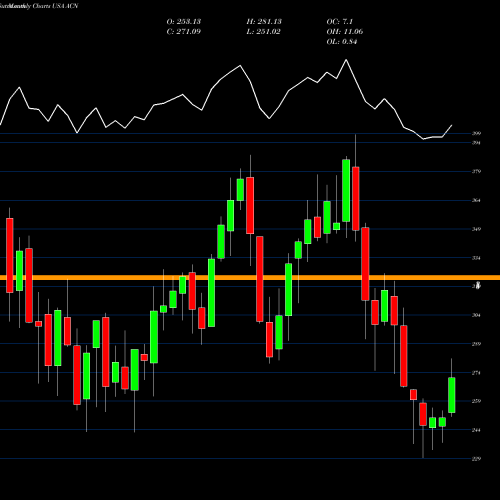Screen dimensions: 500x500
Task: Click the 229 price axis label
Action: pyautogui.click(x=476, y=459)
